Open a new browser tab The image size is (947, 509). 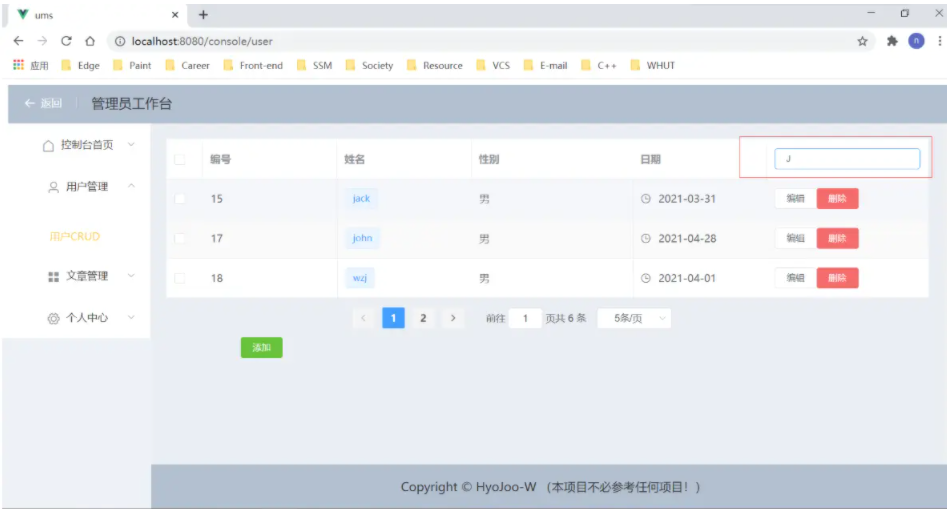pos(204,14)
